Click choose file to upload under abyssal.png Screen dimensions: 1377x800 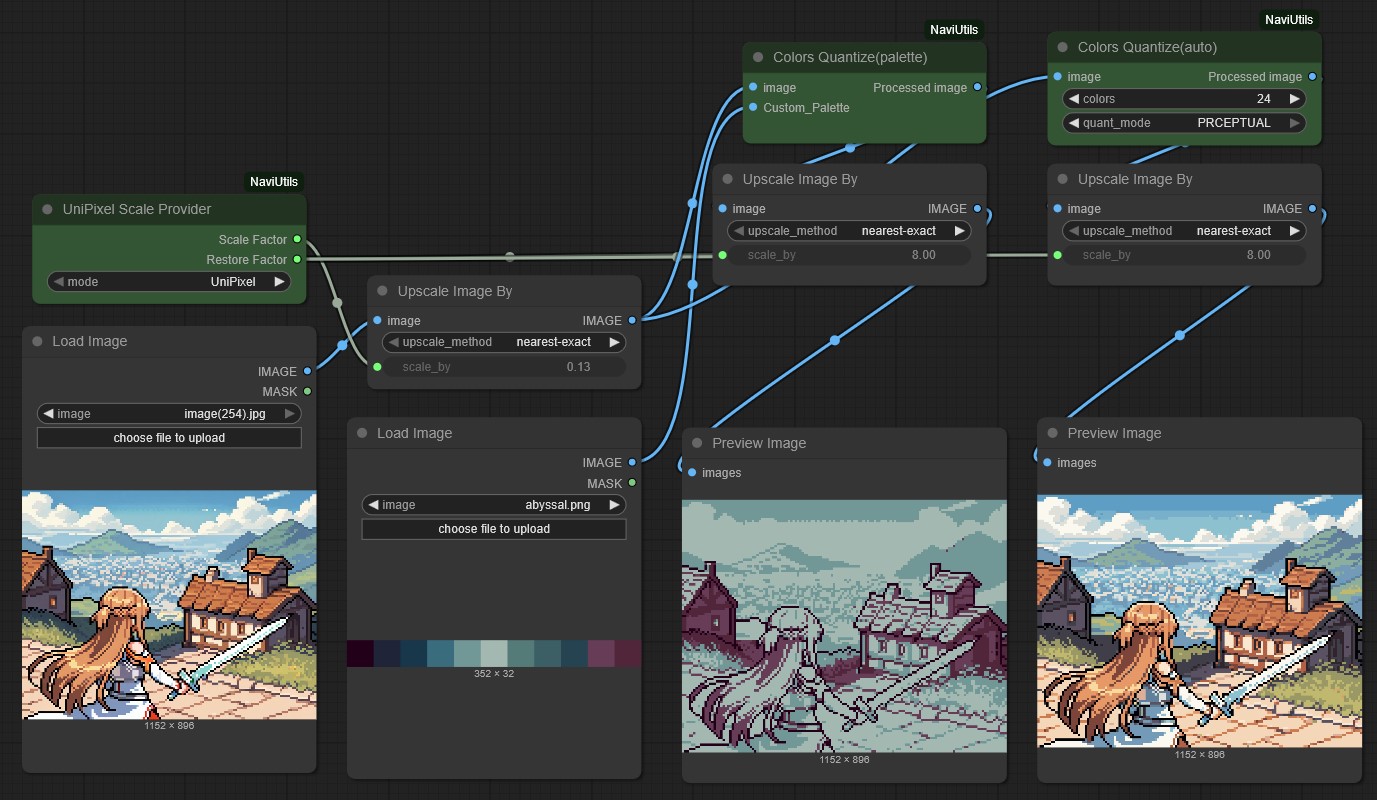(x=494, y=529)
